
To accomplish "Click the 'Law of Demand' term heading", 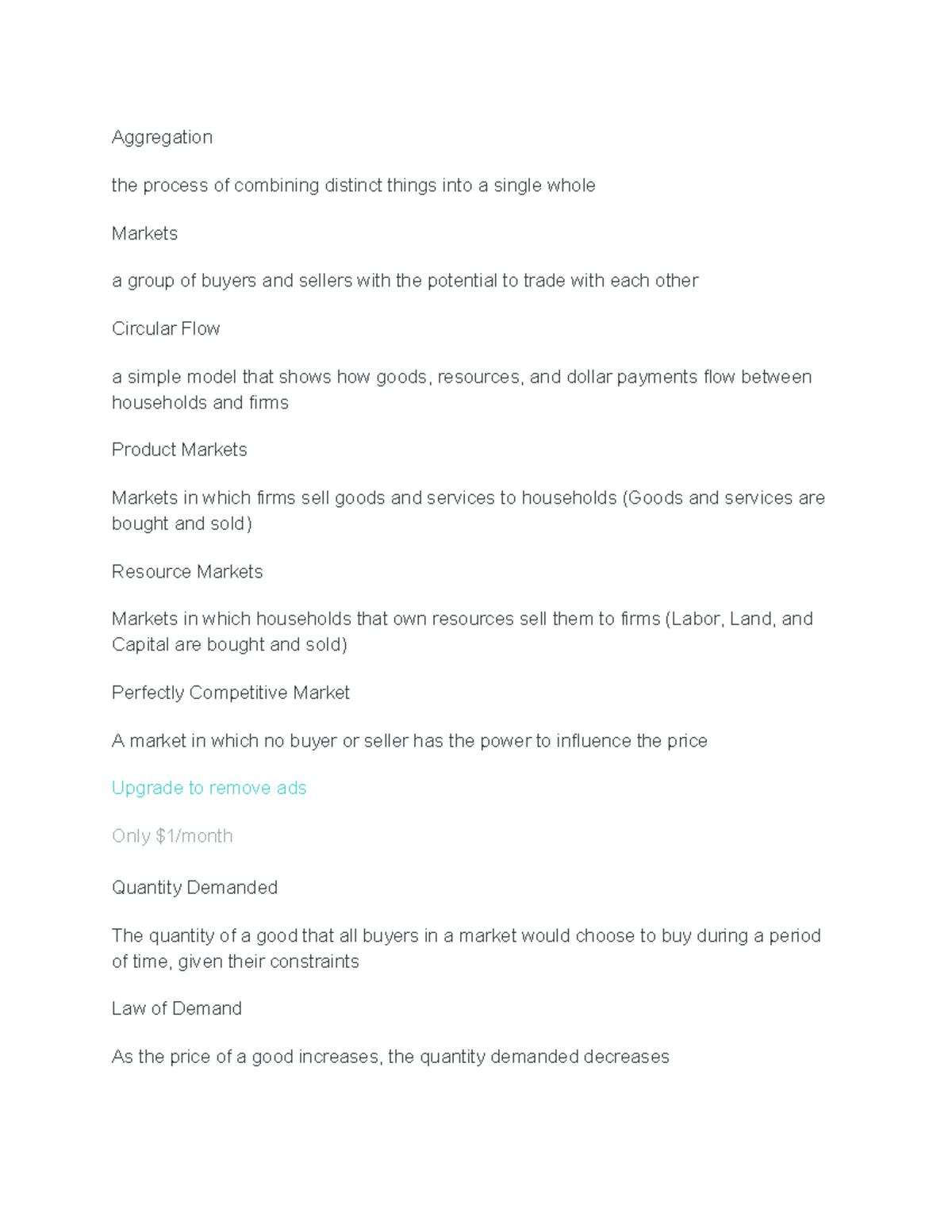I will coord(177,1008).
